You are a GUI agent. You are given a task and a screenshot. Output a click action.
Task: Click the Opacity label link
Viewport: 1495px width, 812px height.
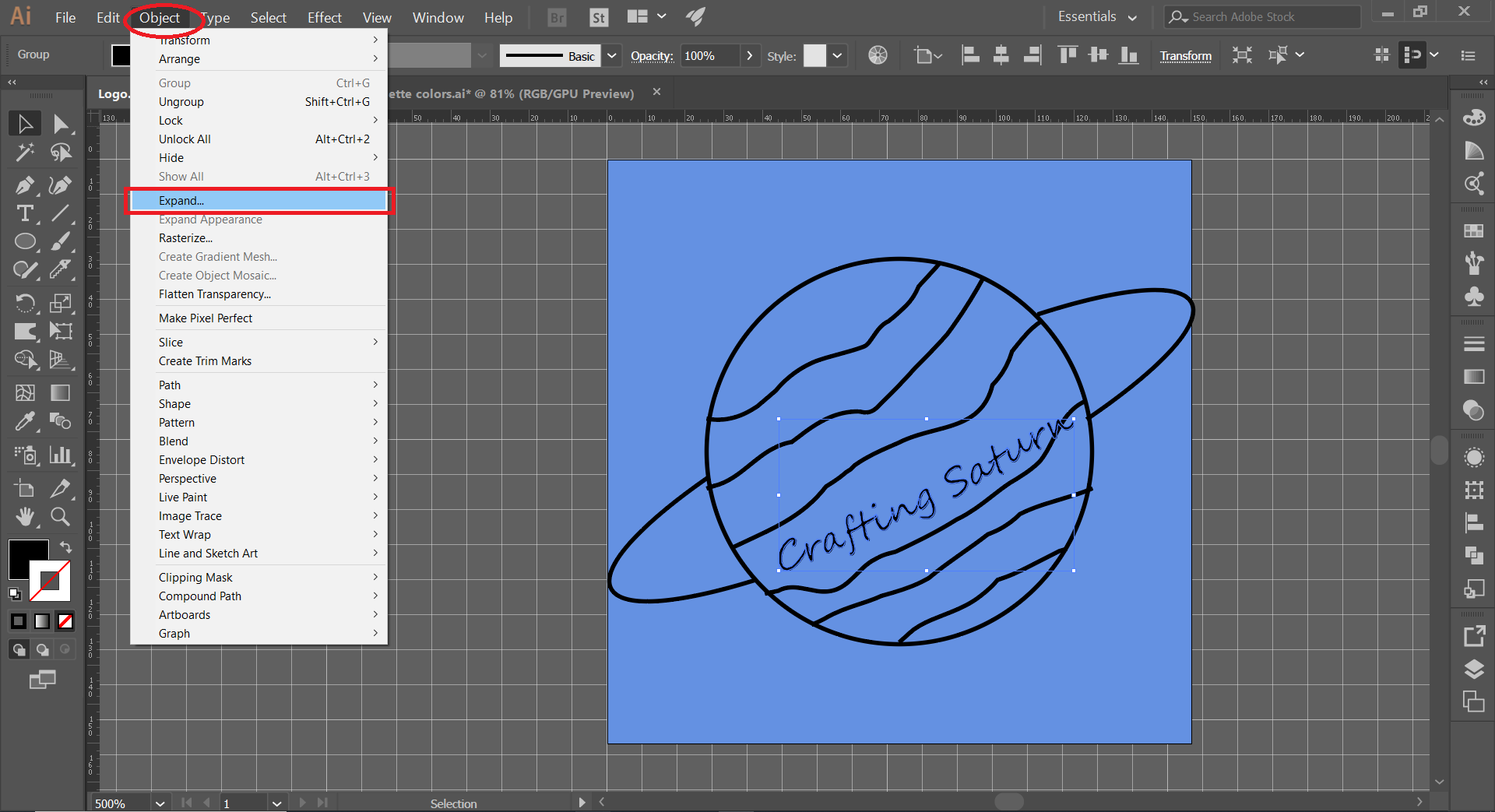652,56
